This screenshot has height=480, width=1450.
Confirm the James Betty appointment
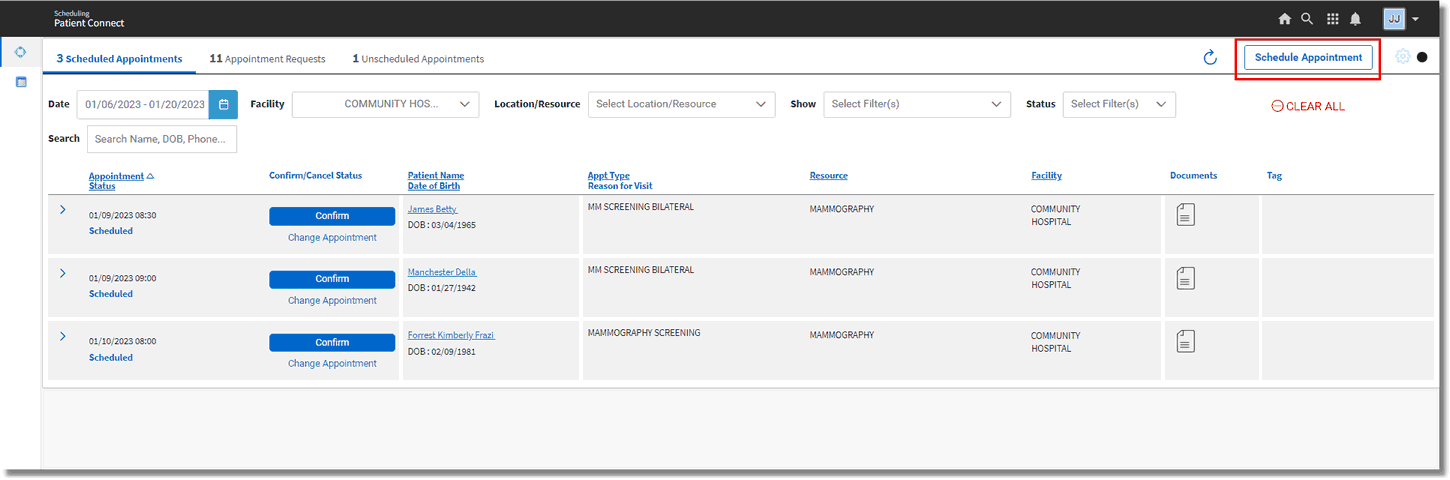[332, 216]
